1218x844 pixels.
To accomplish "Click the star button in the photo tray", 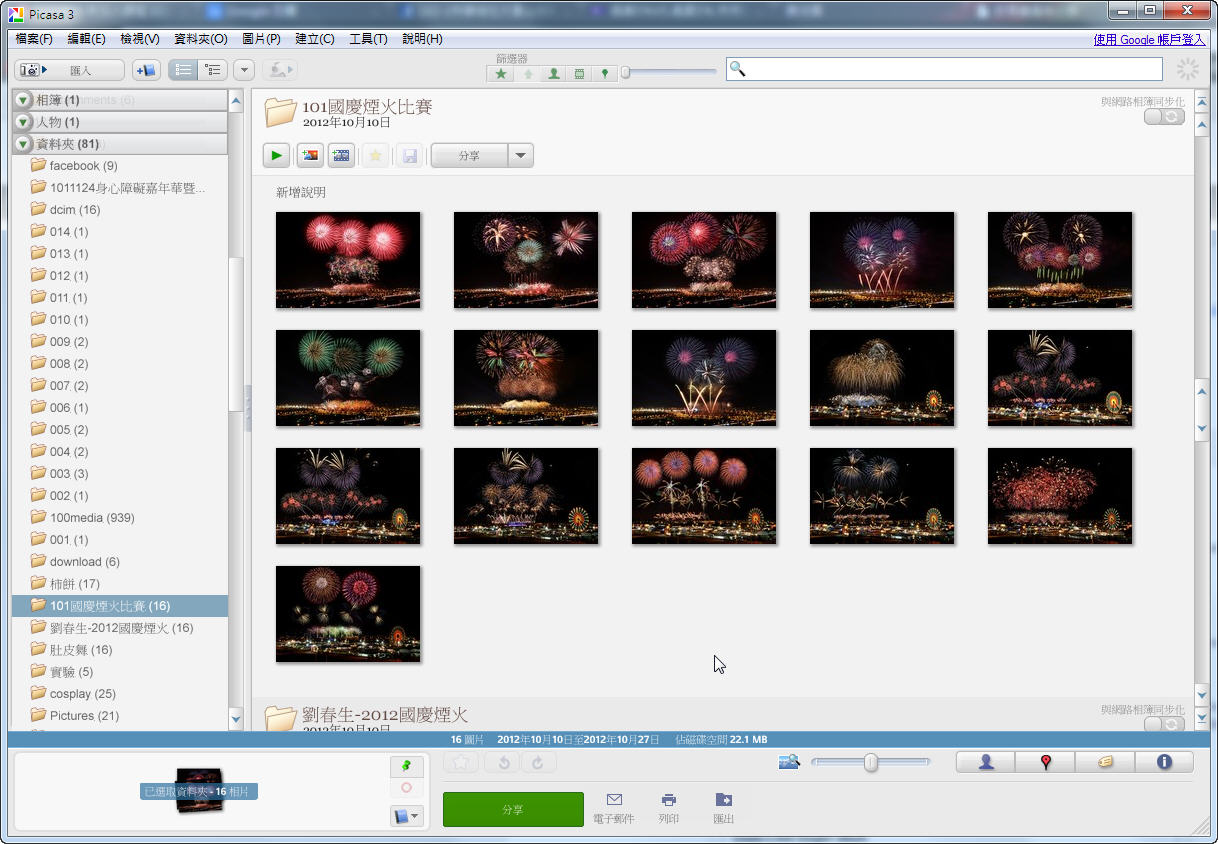I will (461, 762).
